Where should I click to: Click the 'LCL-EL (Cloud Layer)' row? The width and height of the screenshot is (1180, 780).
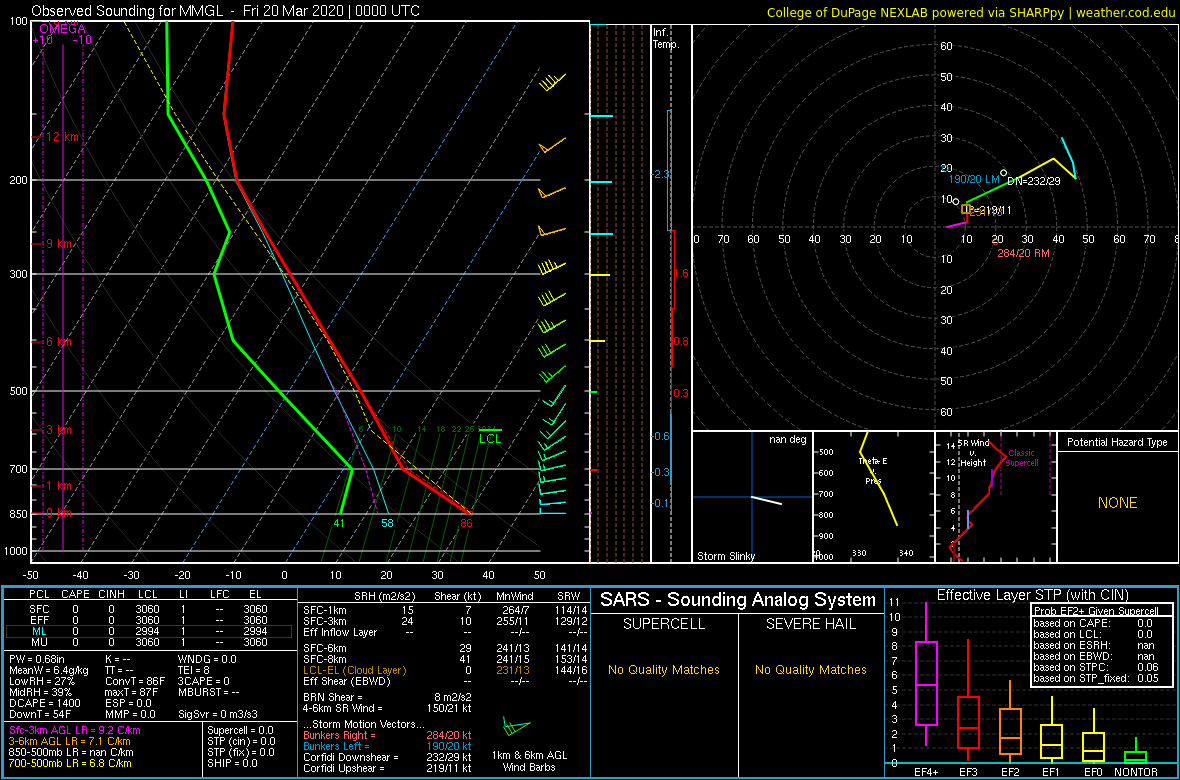point(444,671)
